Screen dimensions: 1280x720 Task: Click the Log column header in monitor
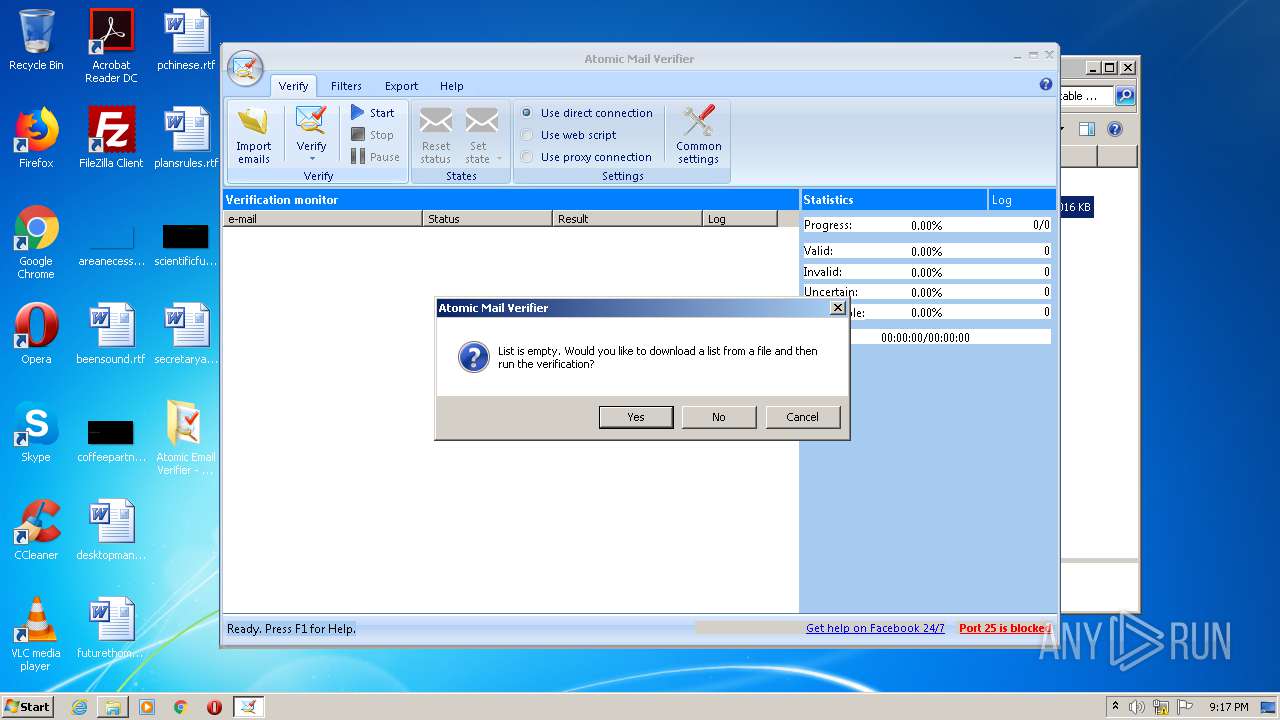pos(740,219)
